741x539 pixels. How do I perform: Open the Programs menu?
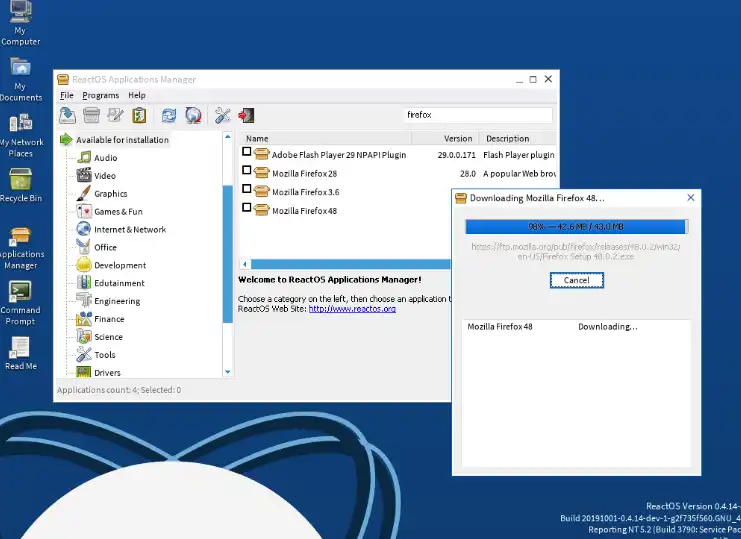pos(100,95)
